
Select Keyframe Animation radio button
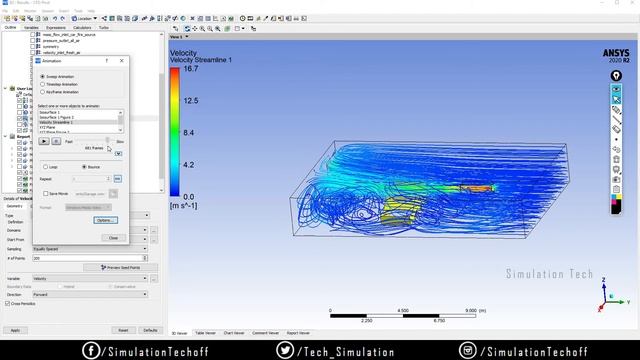click(42, 92)
